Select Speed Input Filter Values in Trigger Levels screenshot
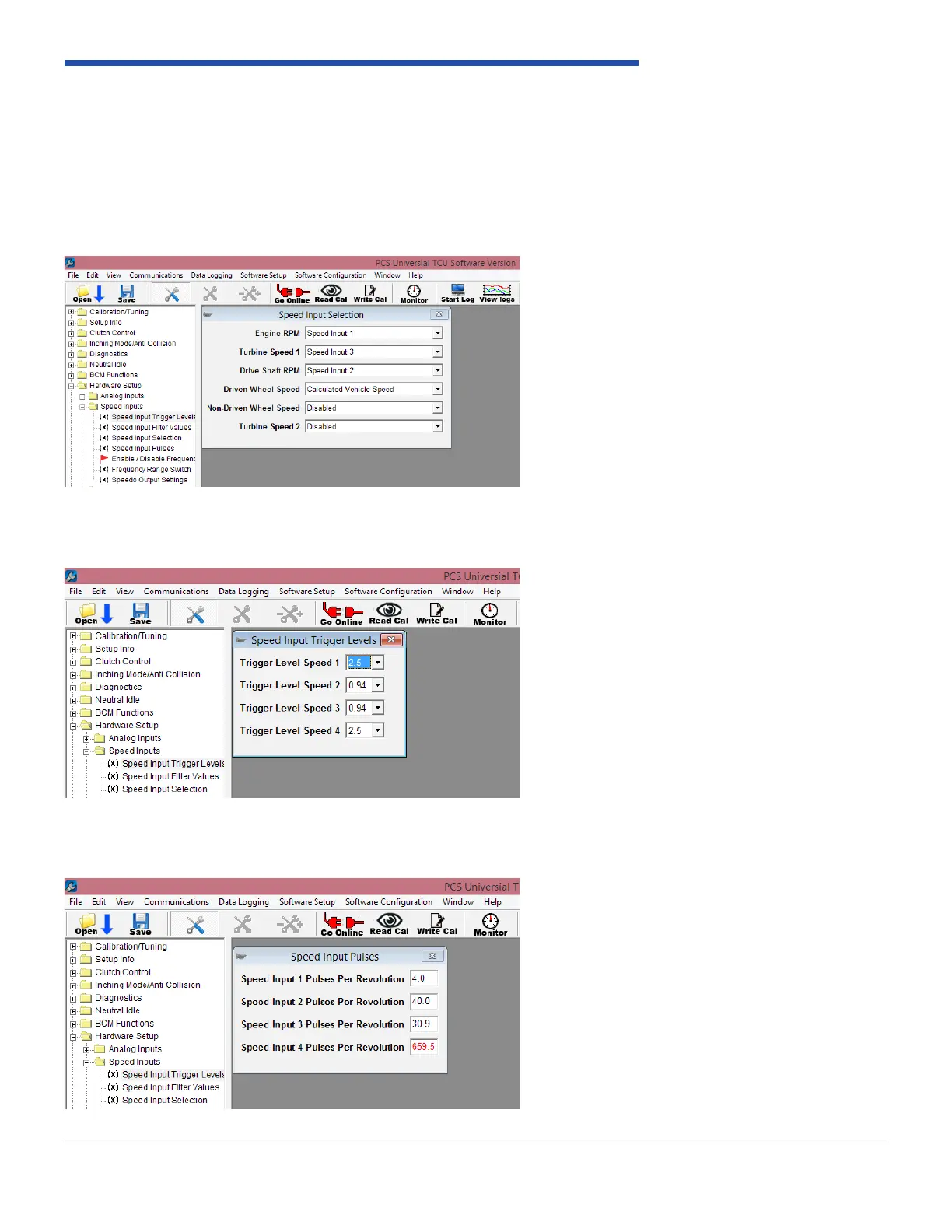 pos(170,777)
